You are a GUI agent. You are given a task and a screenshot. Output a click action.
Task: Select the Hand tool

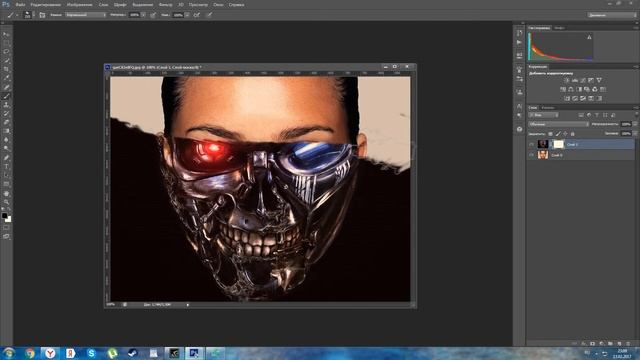coord(6,193)
